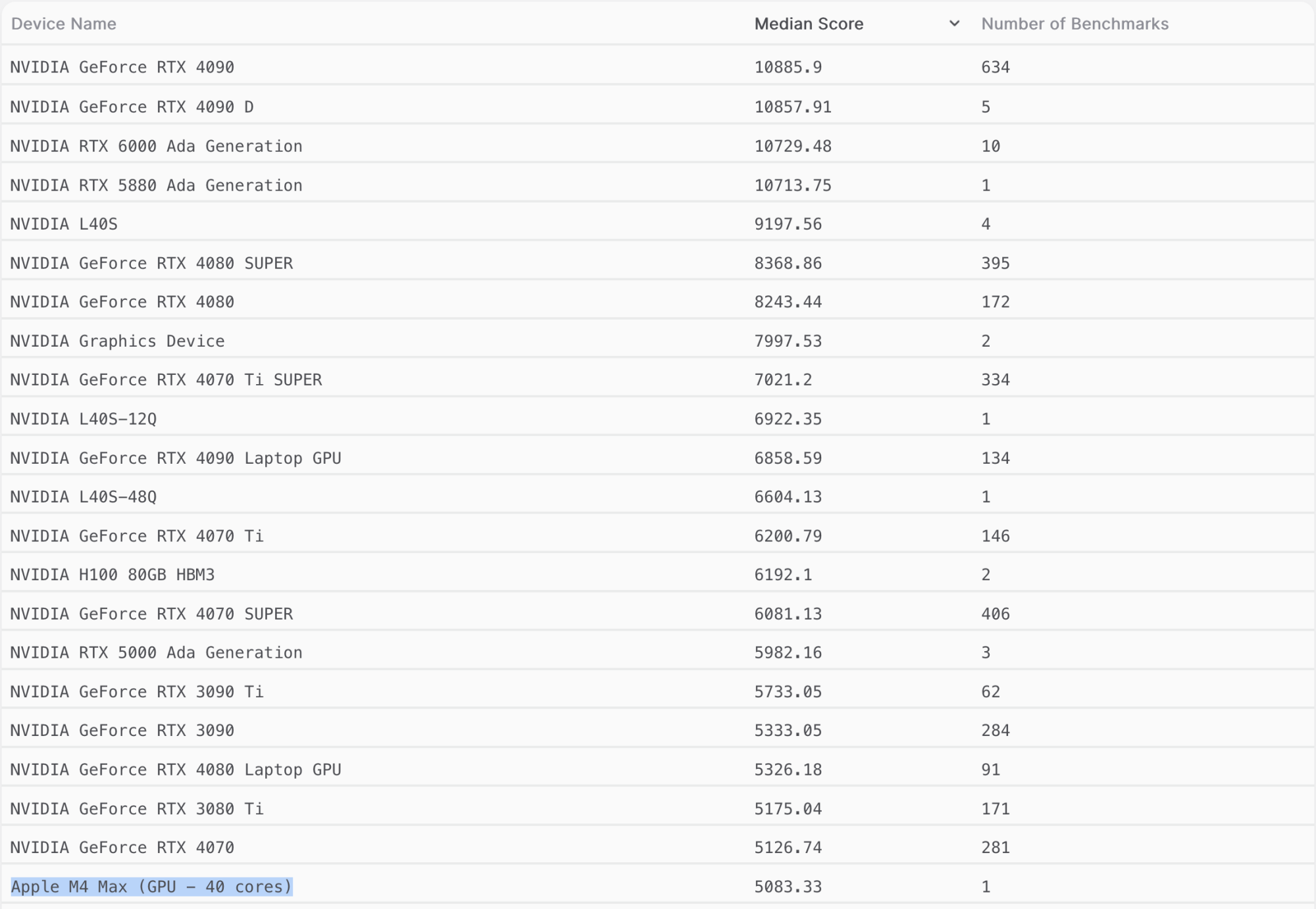1316x909 pixels.
Task: Select NVIDIA GeForce RTX 4090 Laptop GPU
Action: click(176, 458)
